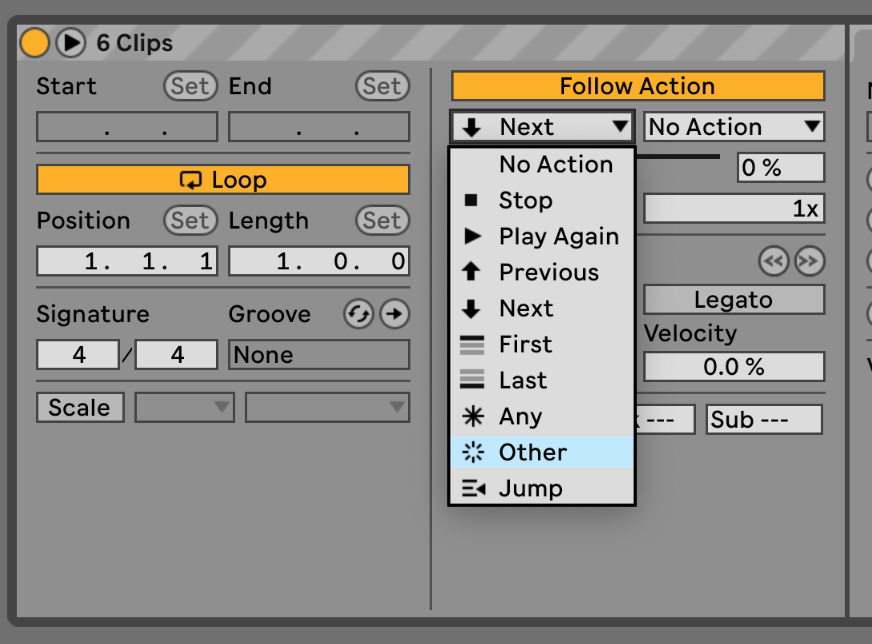Click the clip play triangle button

coord(71,43)
